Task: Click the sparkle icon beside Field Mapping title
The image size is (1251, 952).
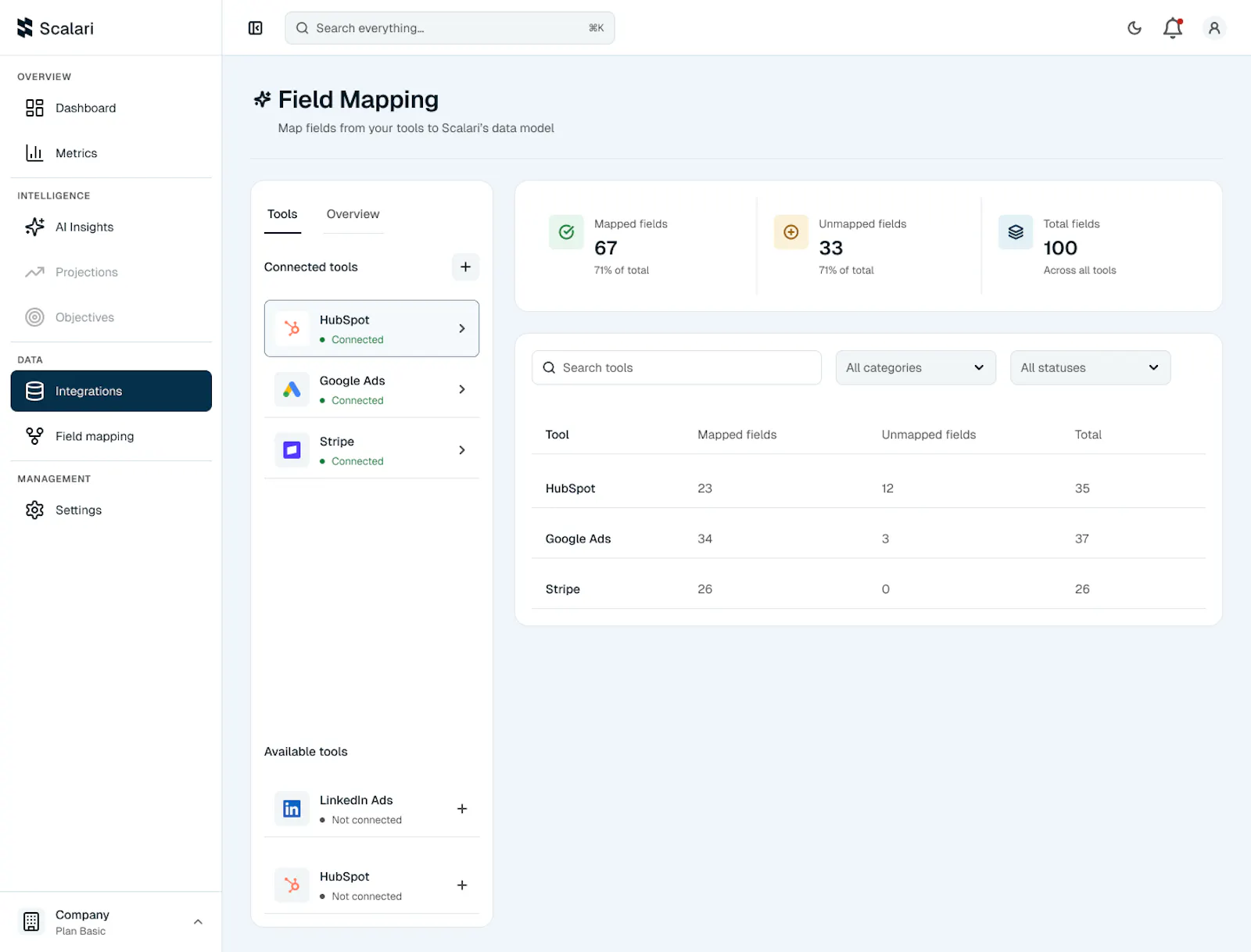Action: point(262,99)
